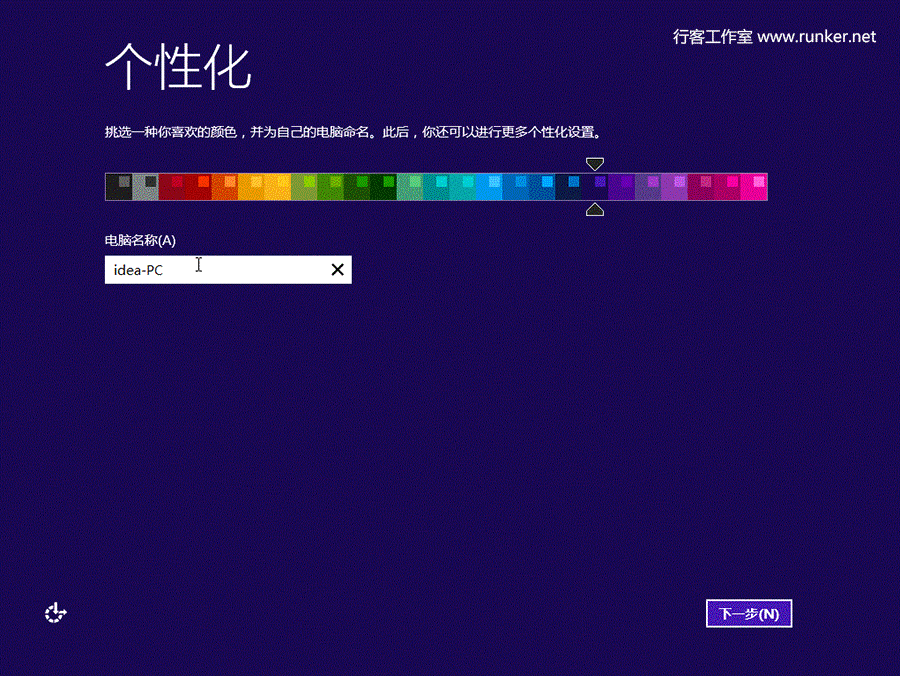900x676 pixels.
Task: Click the downward arrow marker above the color bar
Action: coord(595,162)
